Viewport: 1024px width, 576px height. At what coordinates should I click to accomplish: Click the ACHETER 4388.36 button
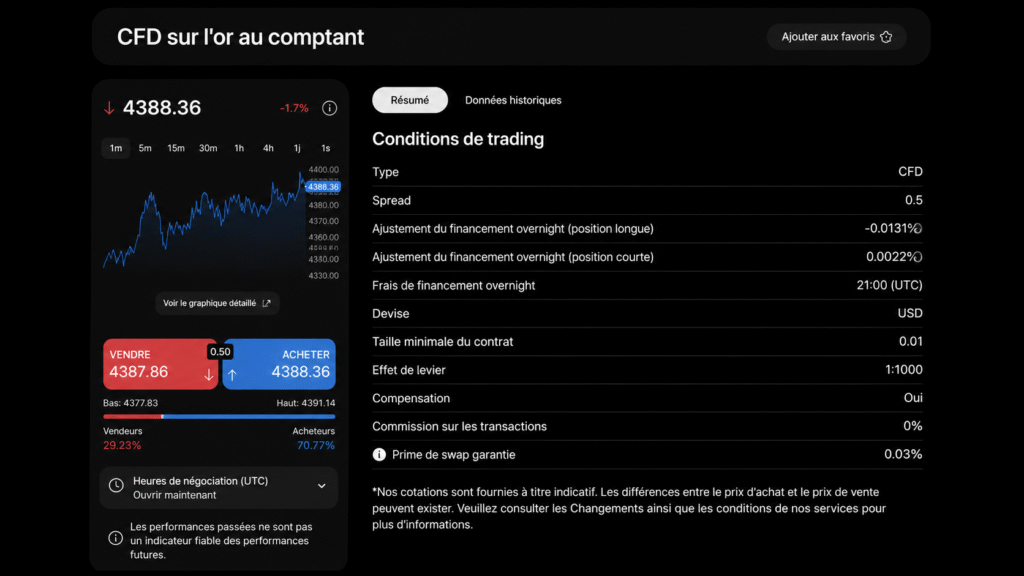pyautogui.click(x=279, y=364)
